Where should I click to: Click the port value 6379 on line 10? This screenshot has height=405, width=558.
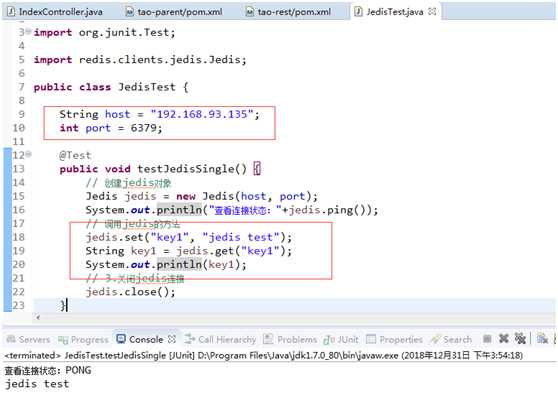(143, 128)
